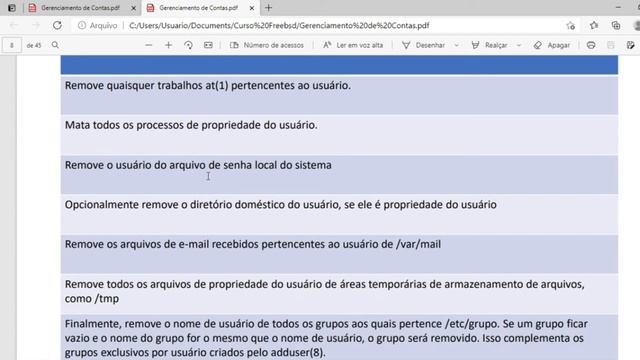The width and height of the screenshot is (640, 360).
Task: Open Collections panel
Action: 616,25
